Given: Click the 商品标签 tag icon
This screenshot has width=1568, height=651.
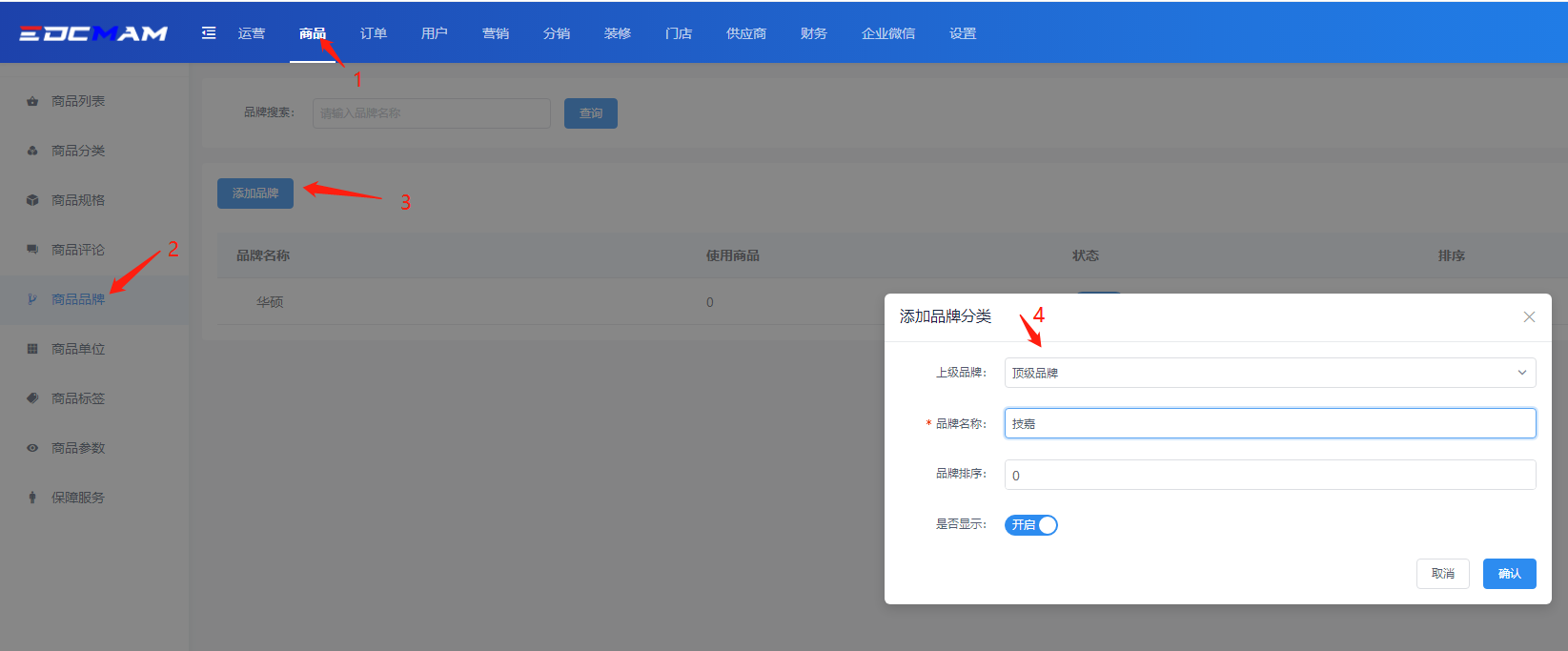Looking at the screenshot, I should (32, 398).
